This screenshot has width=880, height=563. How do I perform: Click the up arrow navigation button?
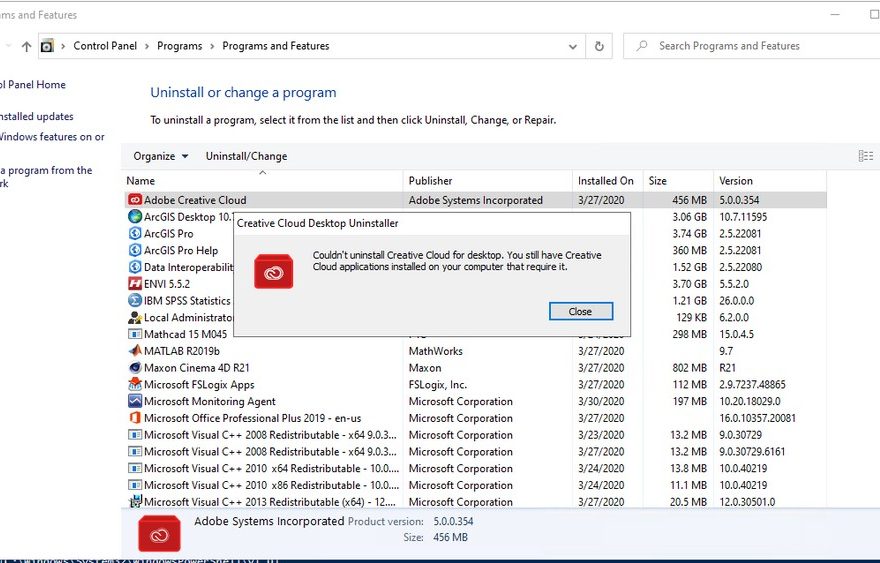tap(26, 47)
